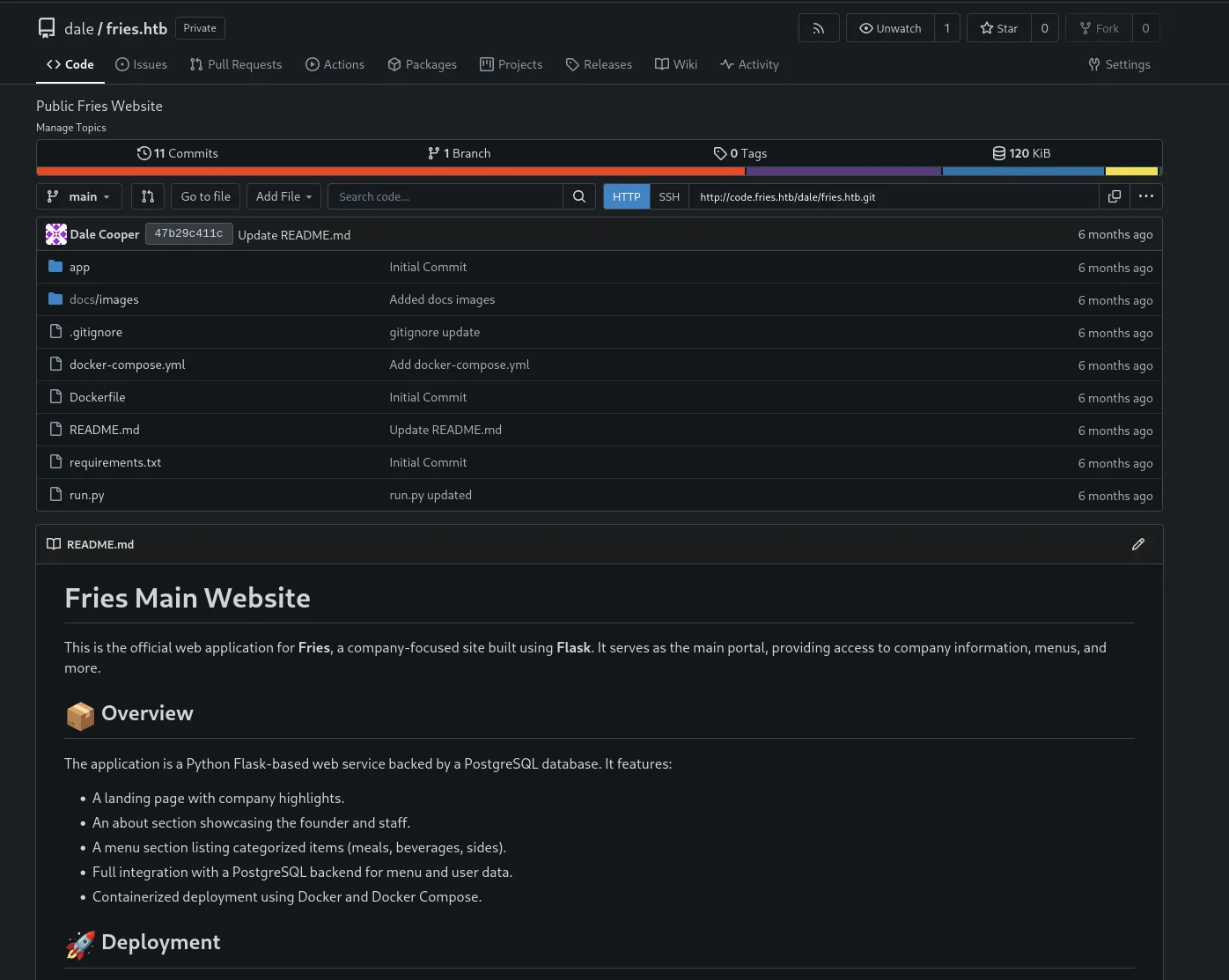Open commit 47b29c411c link
The image size is (1229, 980).
(188, 234)
